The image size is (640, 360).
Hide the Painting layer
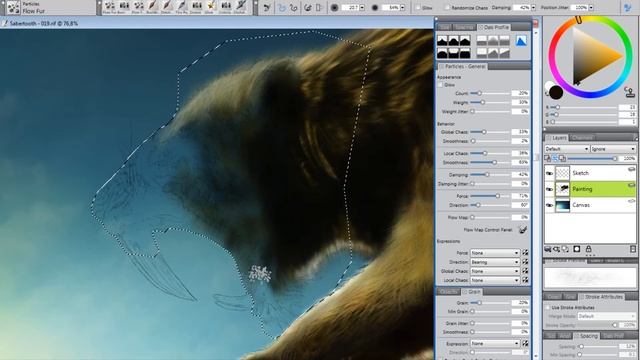click(549, 189)
